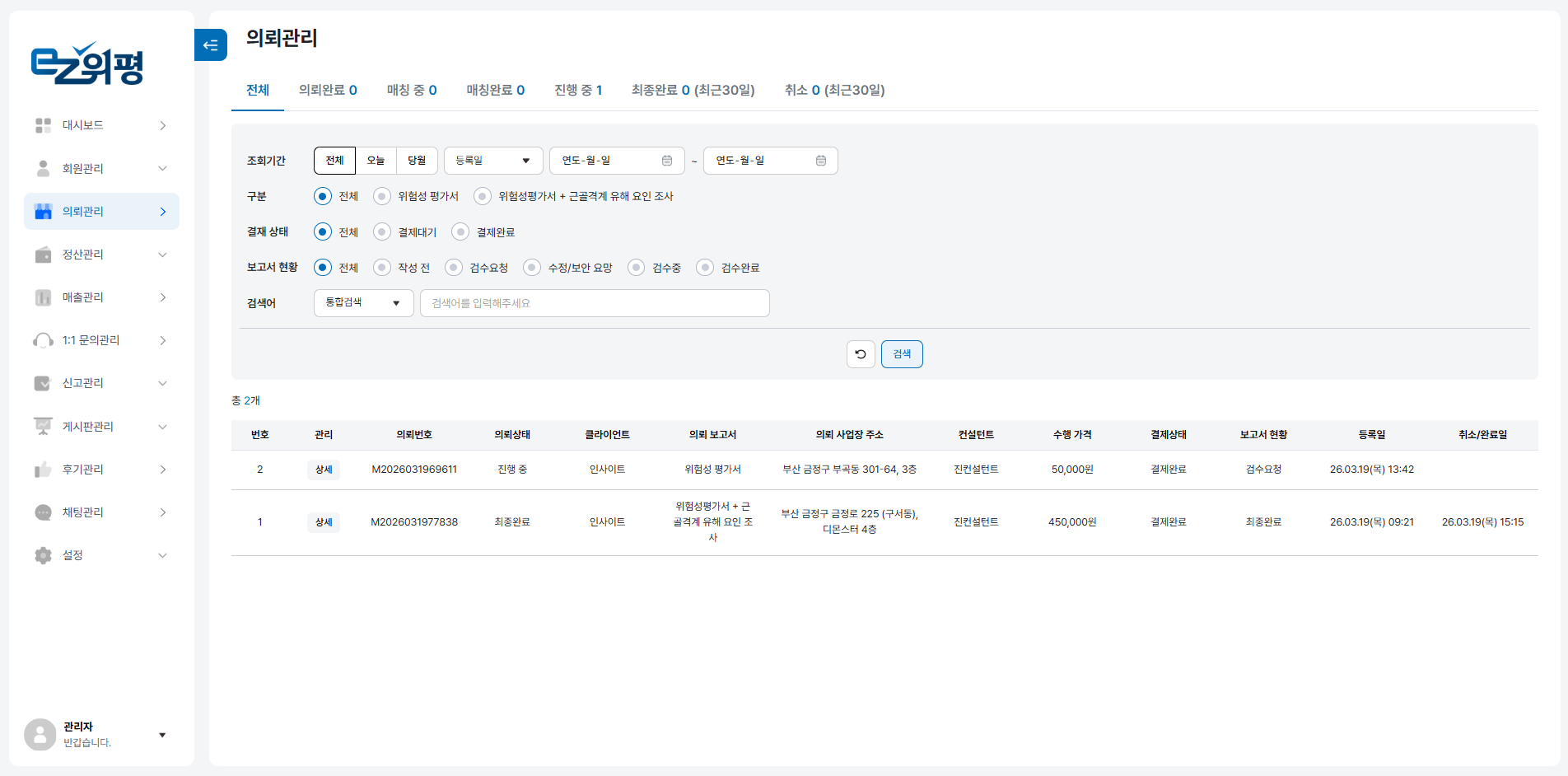Click the 대시보드 grid icon
Viewport: 1568px width, 776px height.
click(44, 125)
